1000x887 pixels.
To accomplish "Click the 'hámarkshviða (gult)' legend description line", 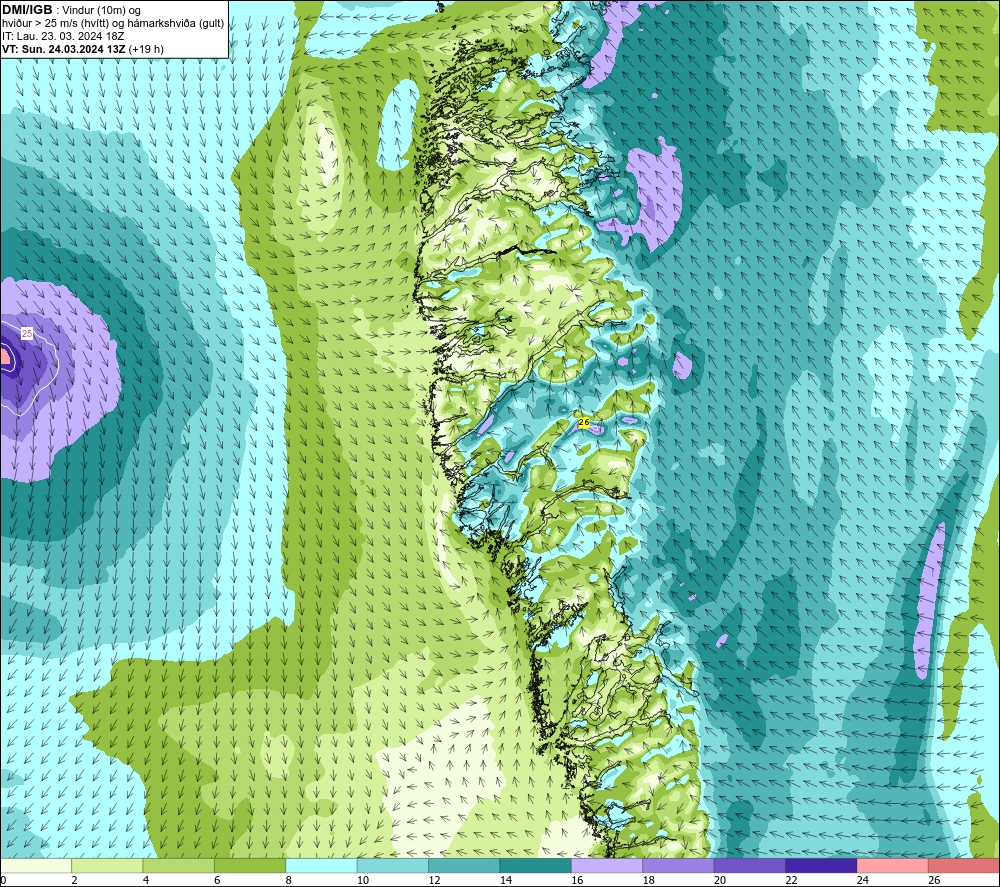I will coord(113,24).
